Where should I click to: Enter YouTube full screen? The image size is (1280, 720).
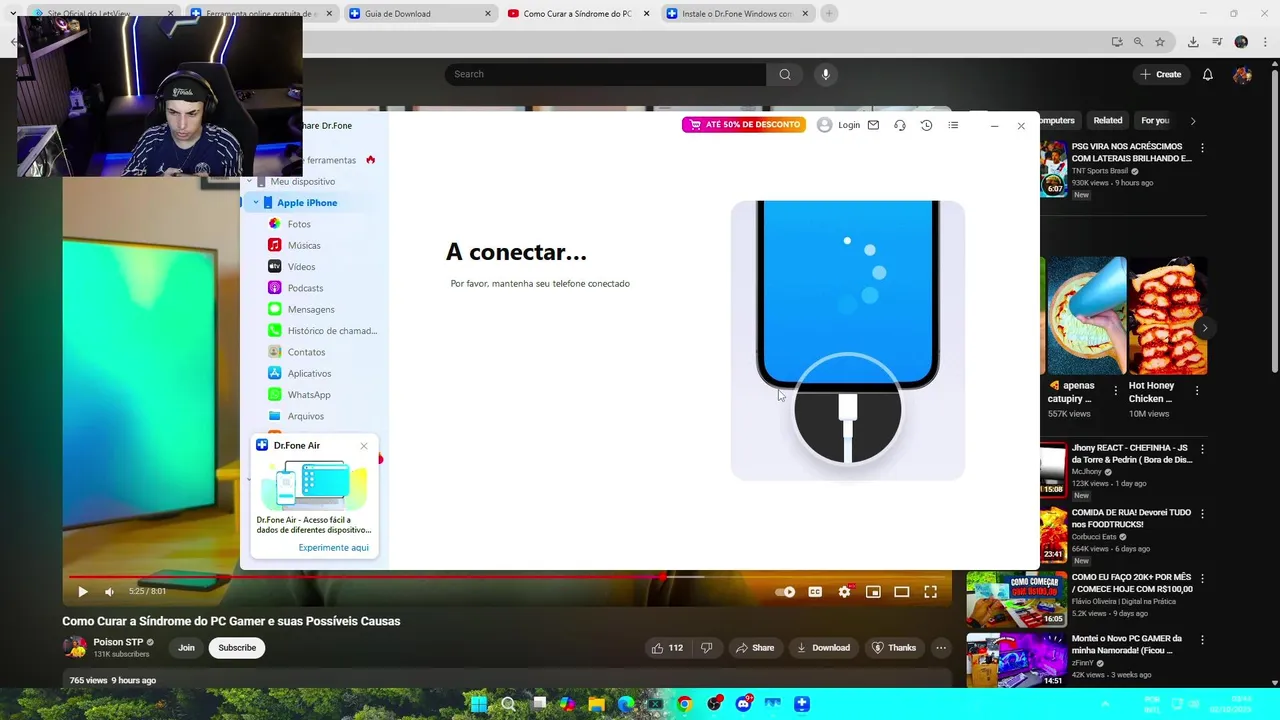(x=930, y=592)
